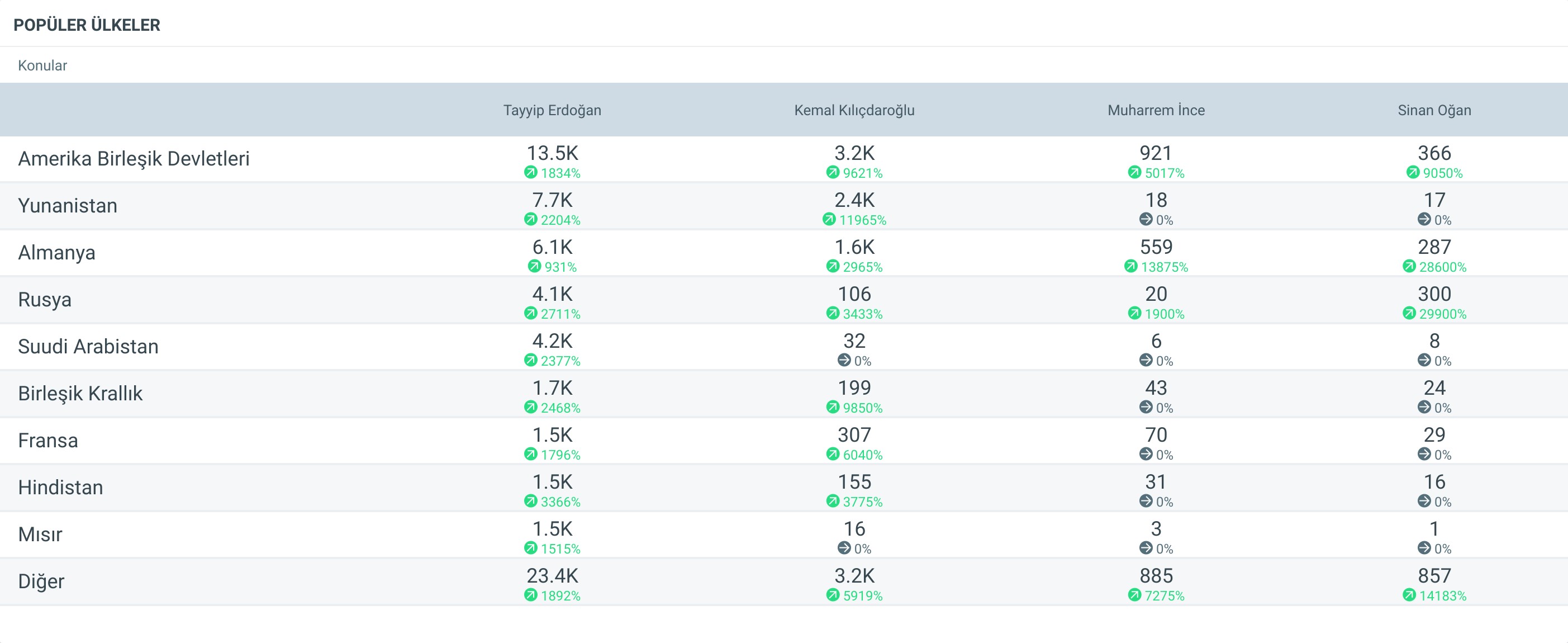Click the Yunanistan row label

(x=68, y=205)
